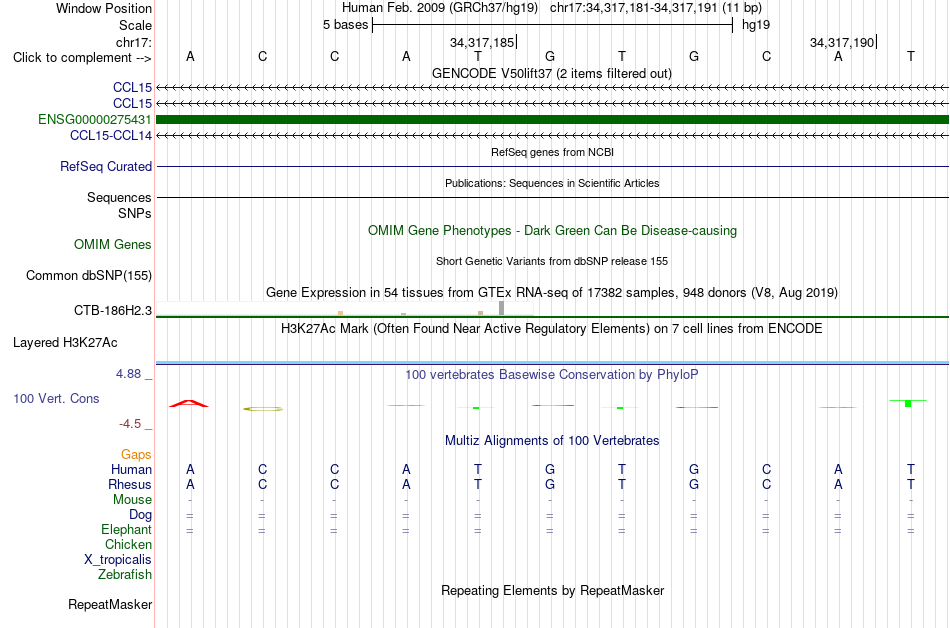Click the chr17: ruler label

point(134,42)
